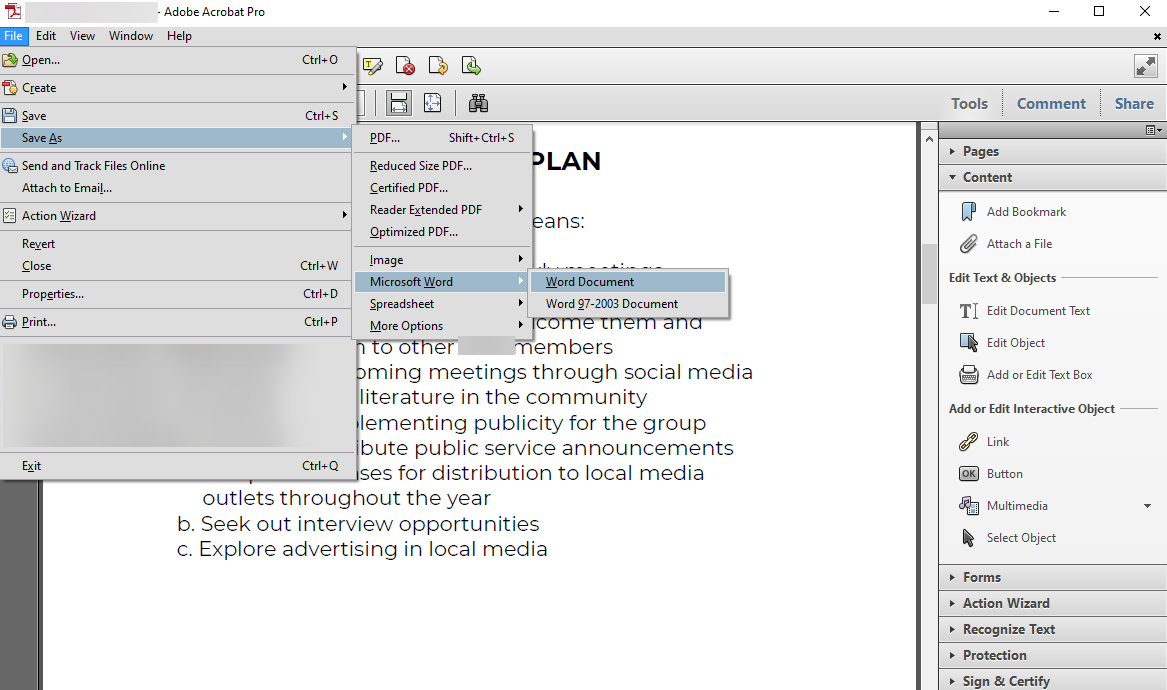Viewport: 1167px width, 690px height.
Task: Click the Find binoculars icon
Action: (x=478, y=103)
